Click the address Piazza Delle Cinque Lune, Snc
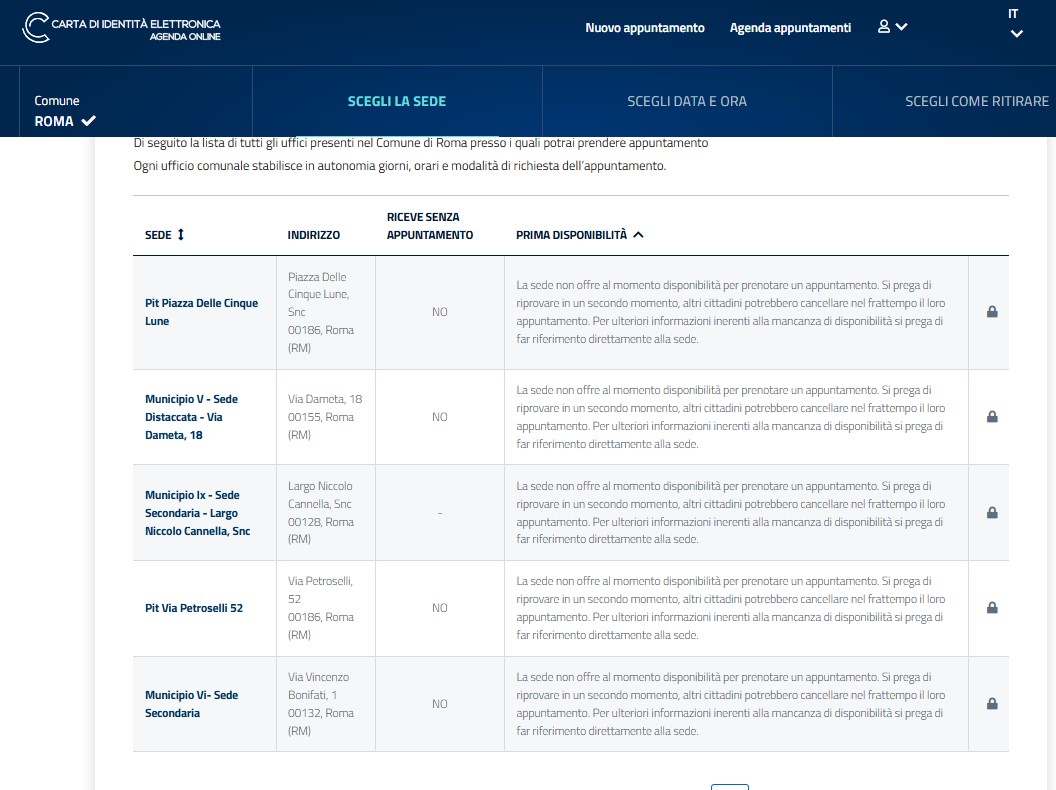This screenshot has height=790, width=1056. [321, 312]
